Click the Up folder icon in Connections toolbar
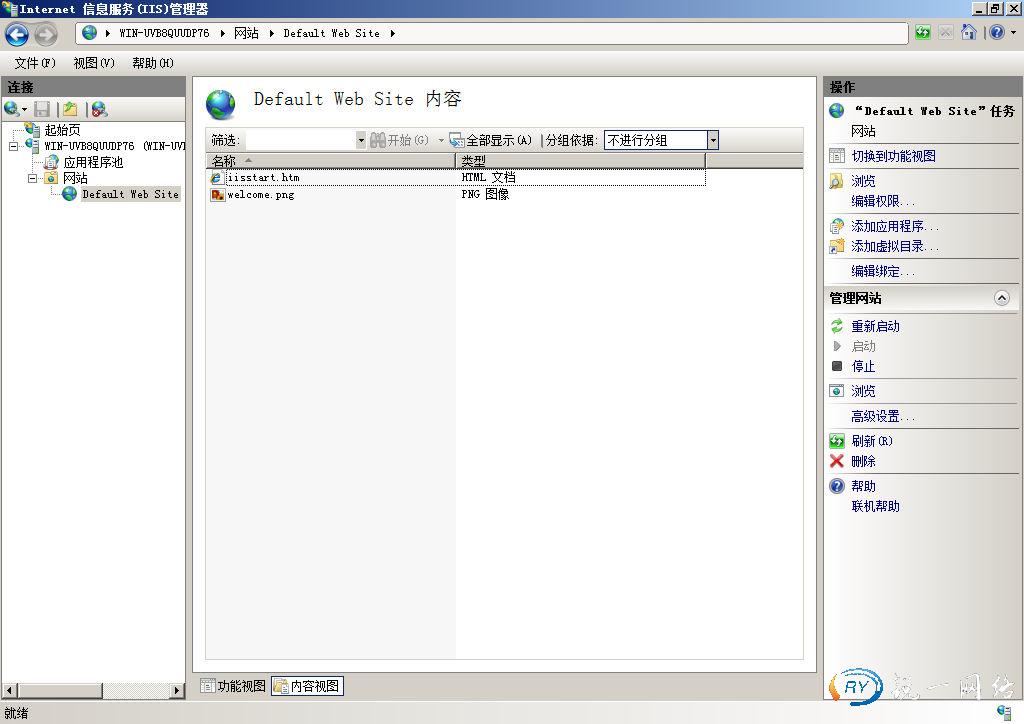 click(x=69, y=109)
